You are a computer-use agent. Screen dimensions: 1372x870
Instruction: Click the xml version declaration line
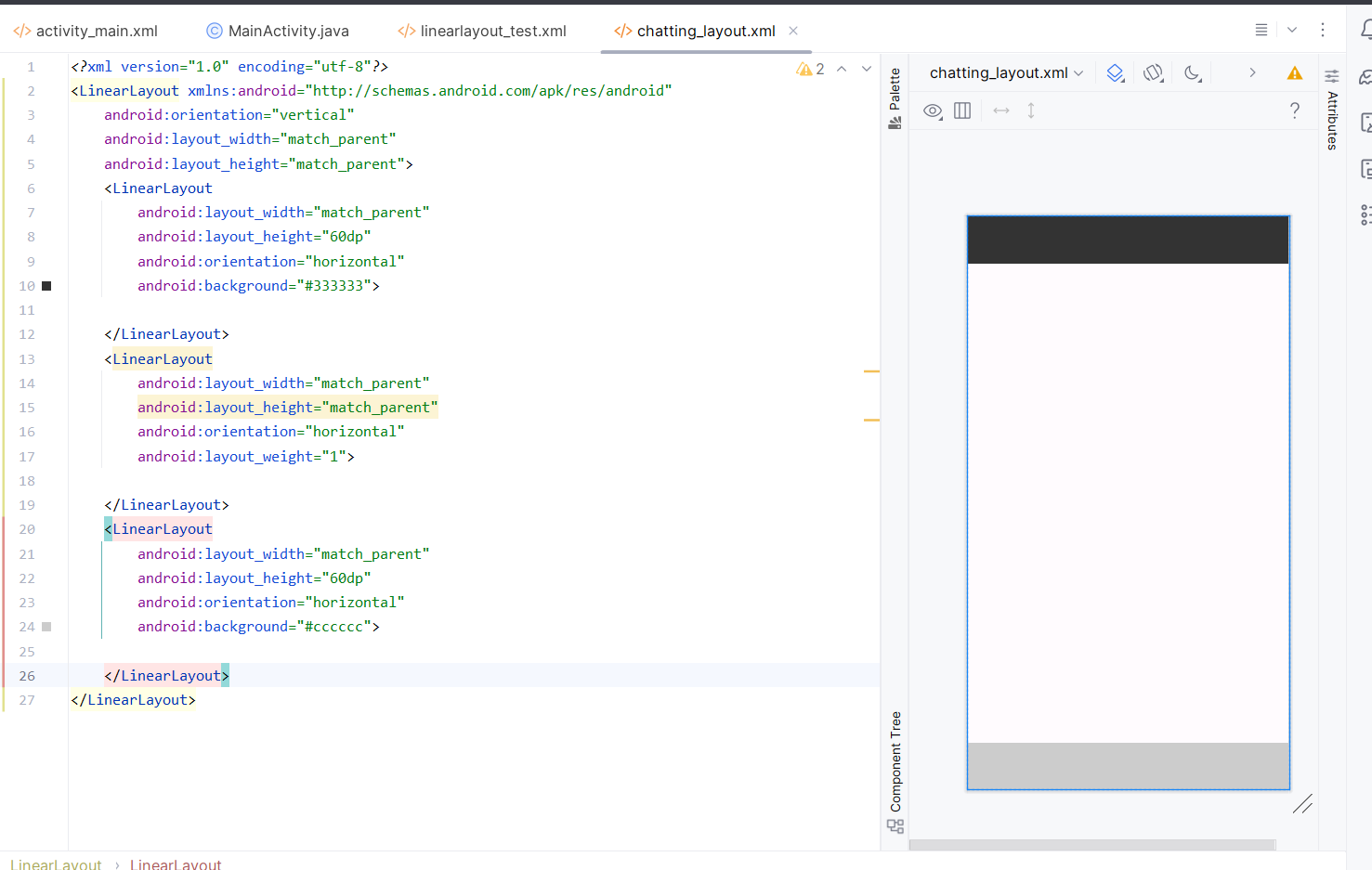229,67
